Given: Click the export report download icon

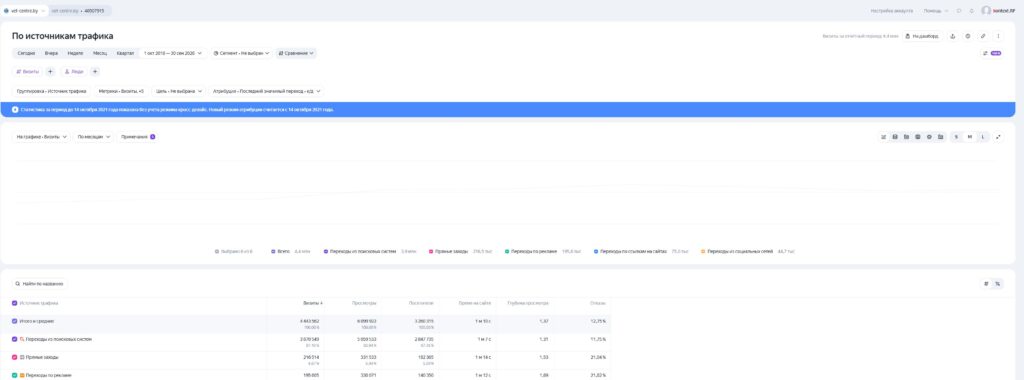Looking at the screenshot, I should pos(952,36).
